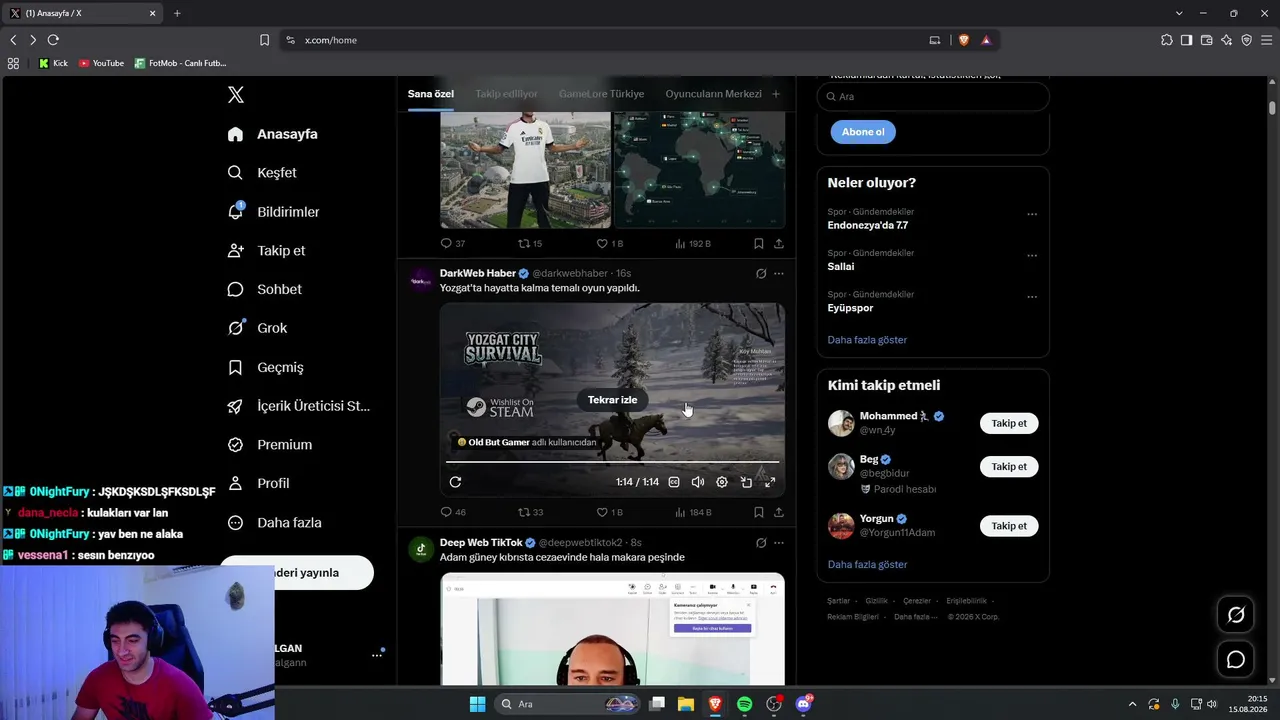Toggle video captions (CC)
Viewport: 1280px width, 720px height.
pos(674,482)
